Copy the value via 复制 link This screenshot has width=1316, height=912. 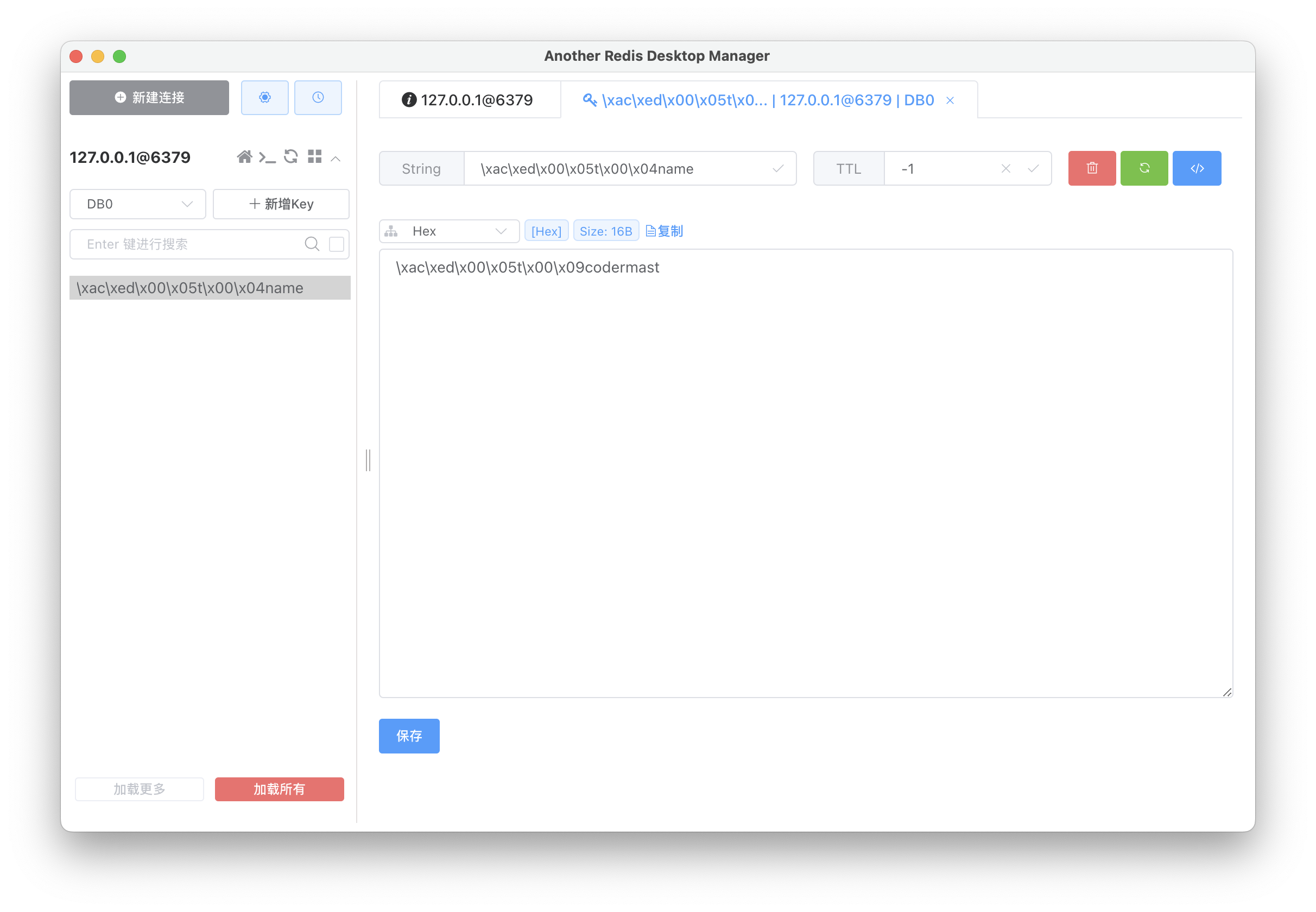[x=664, y=231]
